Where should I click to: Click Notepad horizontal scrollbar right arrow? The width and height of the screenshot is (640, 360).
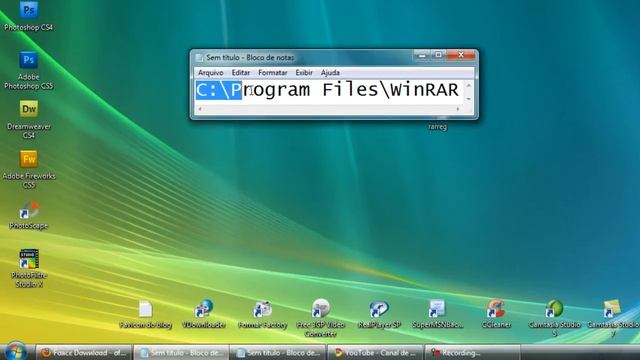coord(458,109)
